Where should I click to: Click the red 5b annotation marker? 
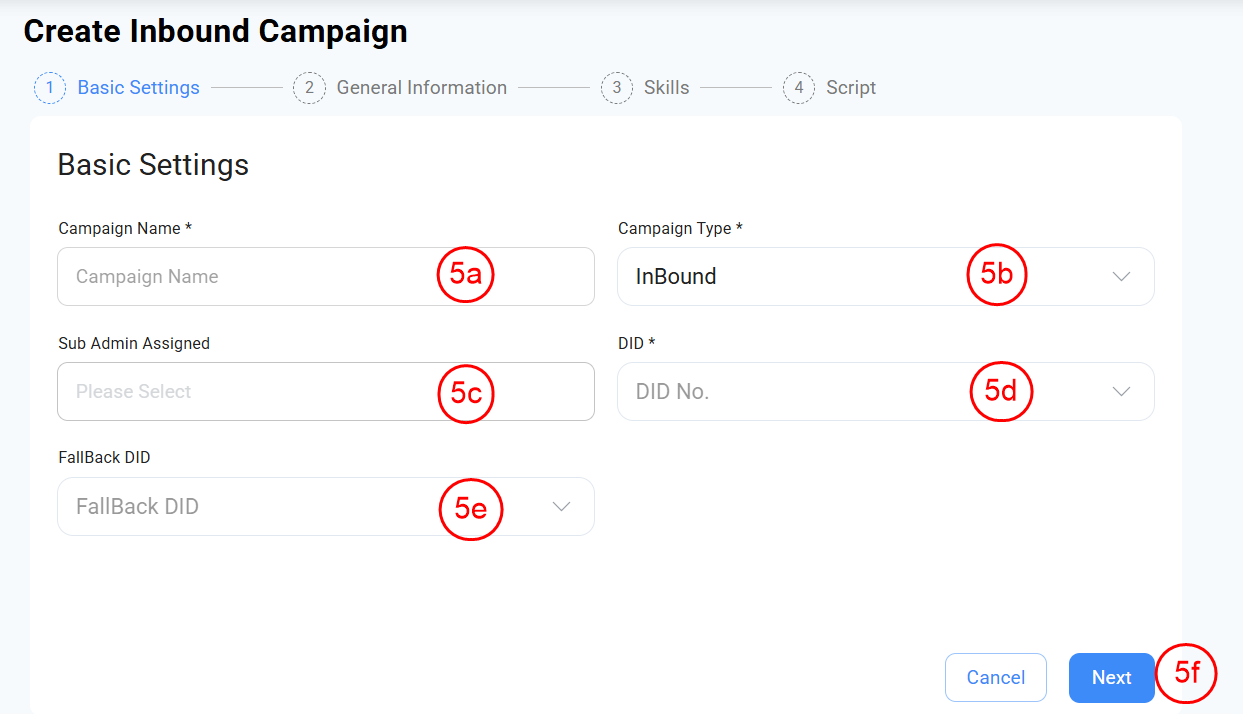pyautogui.click(x=997, y=275)
